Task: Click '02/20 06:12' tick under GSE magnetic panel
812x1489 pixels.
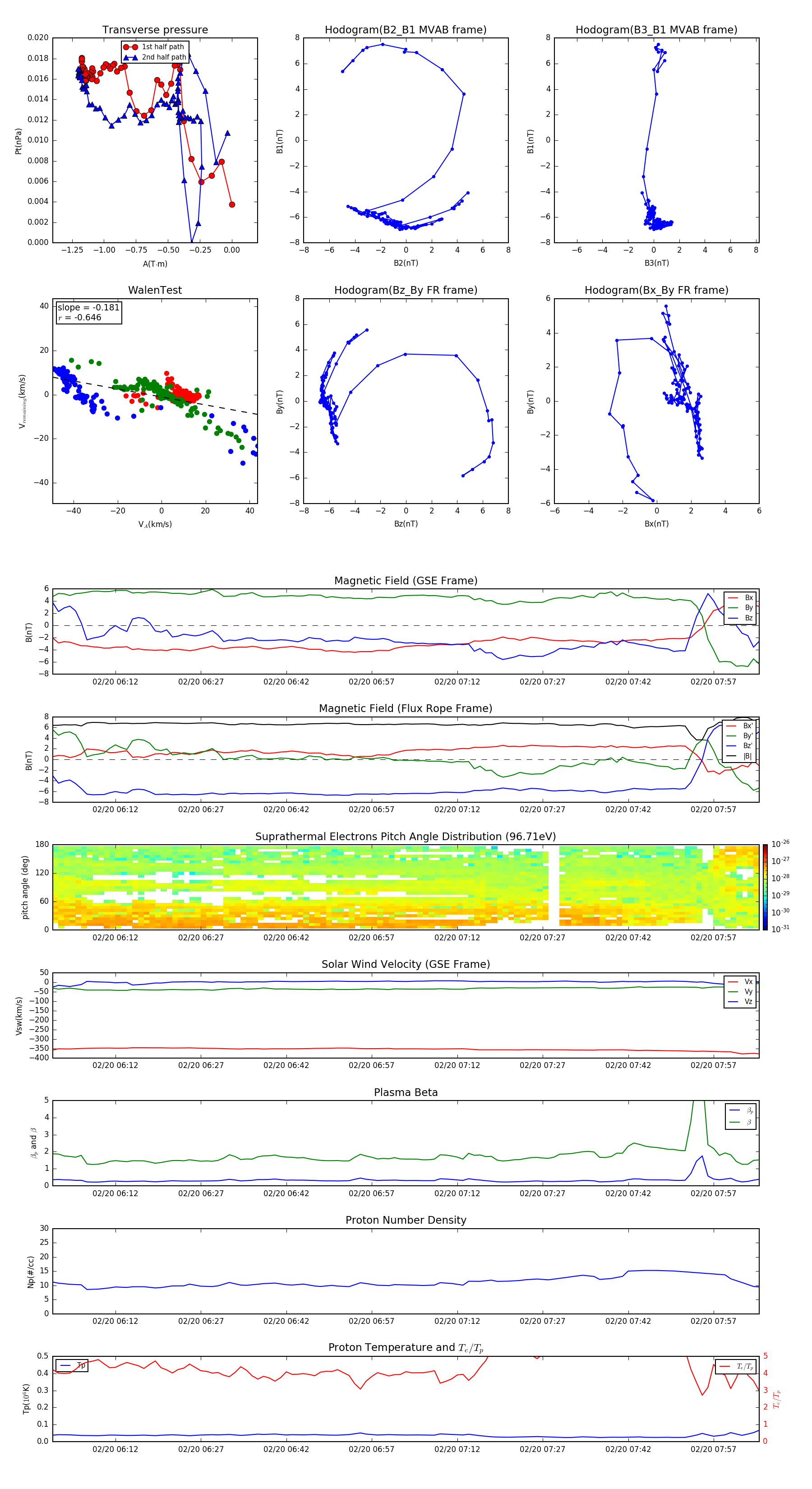Action: (x=115, y=681)
